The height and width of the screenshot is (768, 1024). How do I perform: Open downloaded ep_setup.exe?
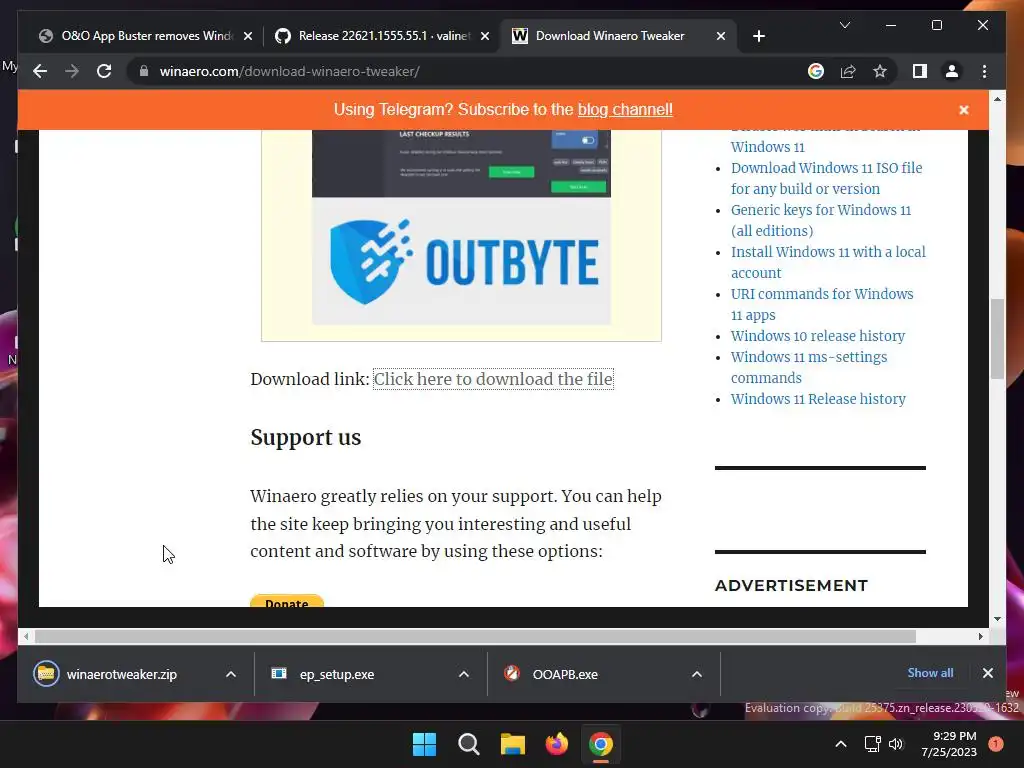(323, 674)
